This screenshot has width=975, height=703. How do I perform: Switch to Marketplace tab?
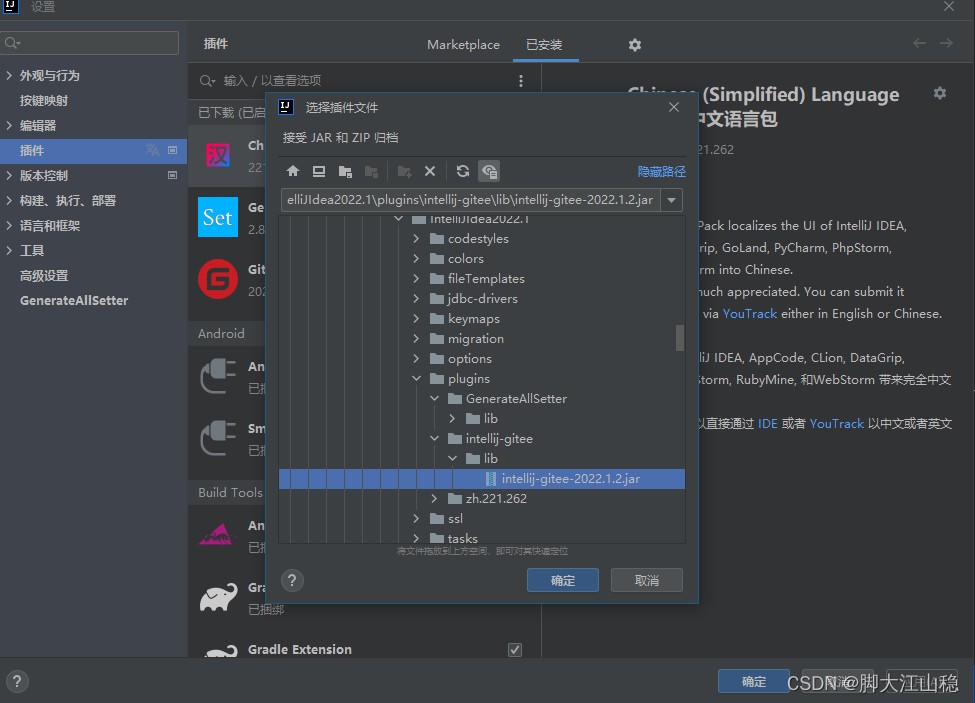[x=463, y=45]
